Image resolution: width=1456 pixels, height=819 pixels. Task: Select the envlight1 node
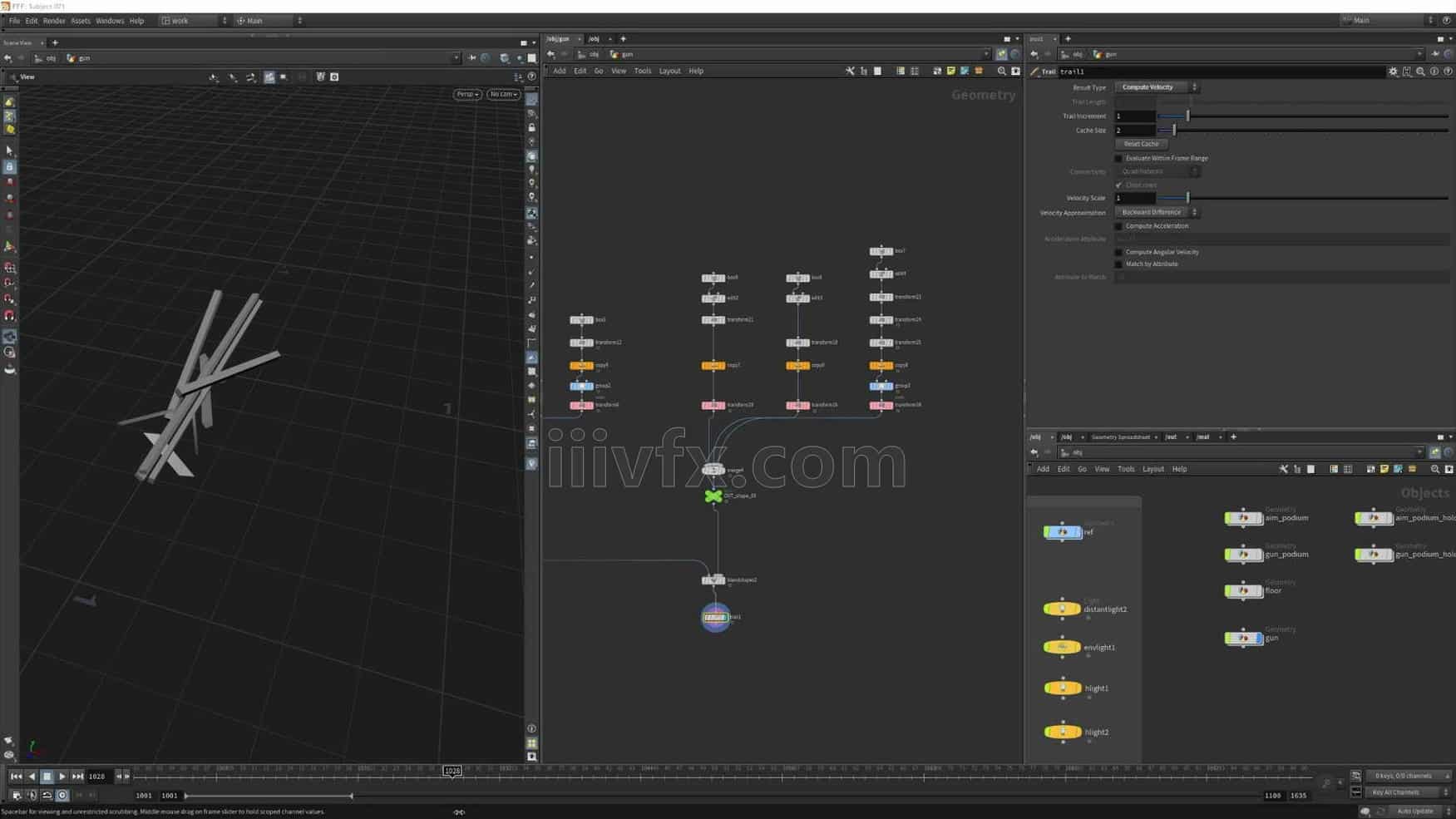coord(1061,647)
